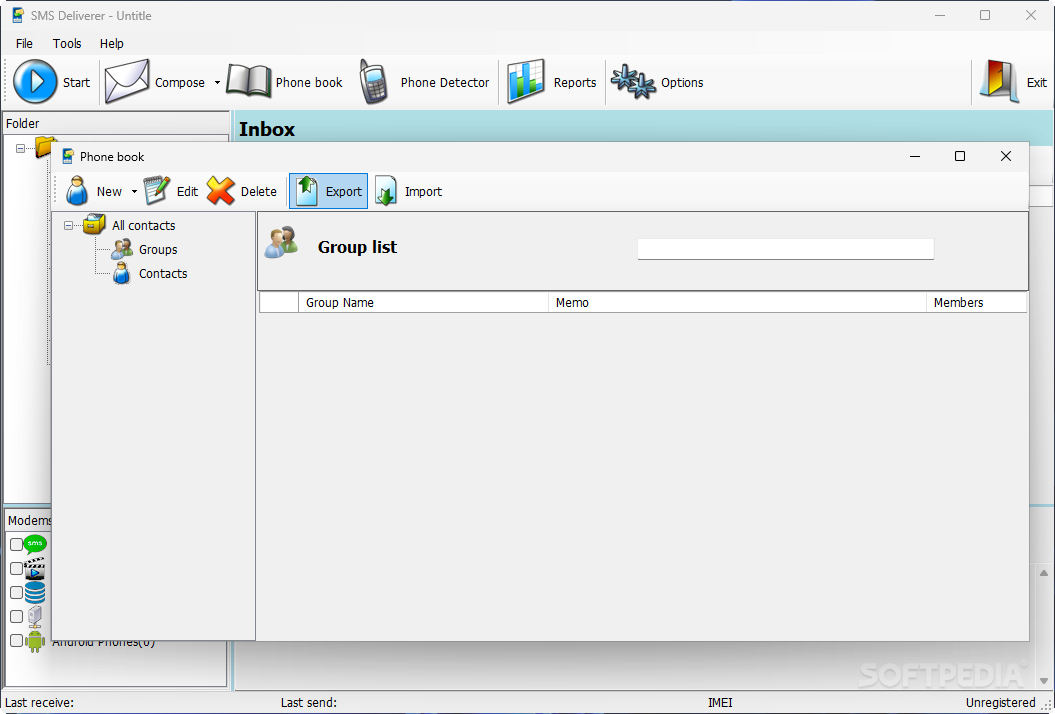Click main window scrollbar down arrow
Screen dimensions: 1055x714
[1044, 681]
